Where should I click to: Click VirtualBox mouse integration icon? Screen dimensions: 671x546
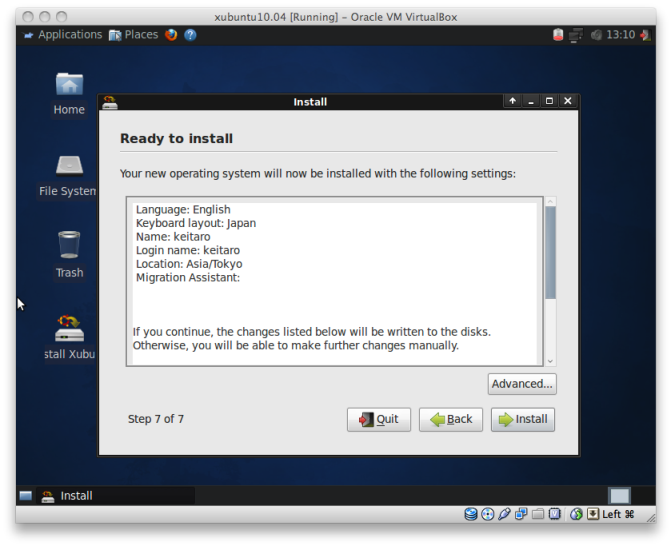tap(576, 514)
